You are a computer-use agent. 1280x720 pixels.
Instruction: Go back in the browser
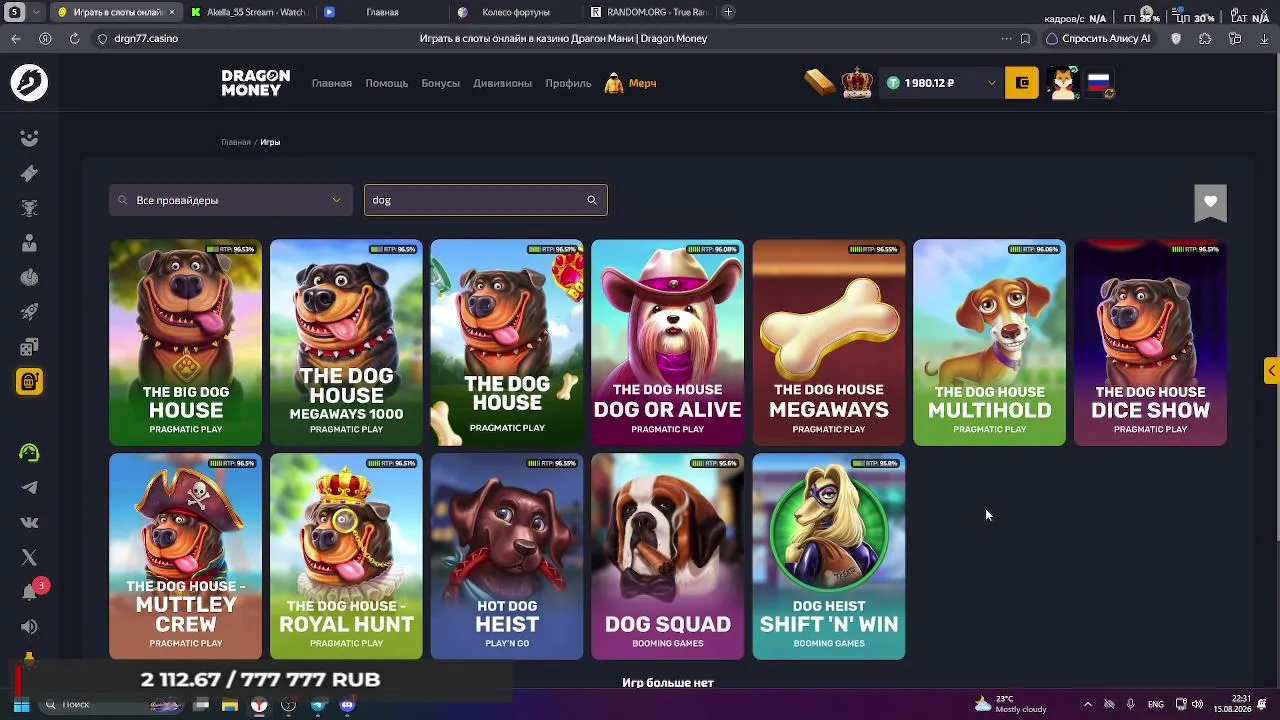point(16,38)
